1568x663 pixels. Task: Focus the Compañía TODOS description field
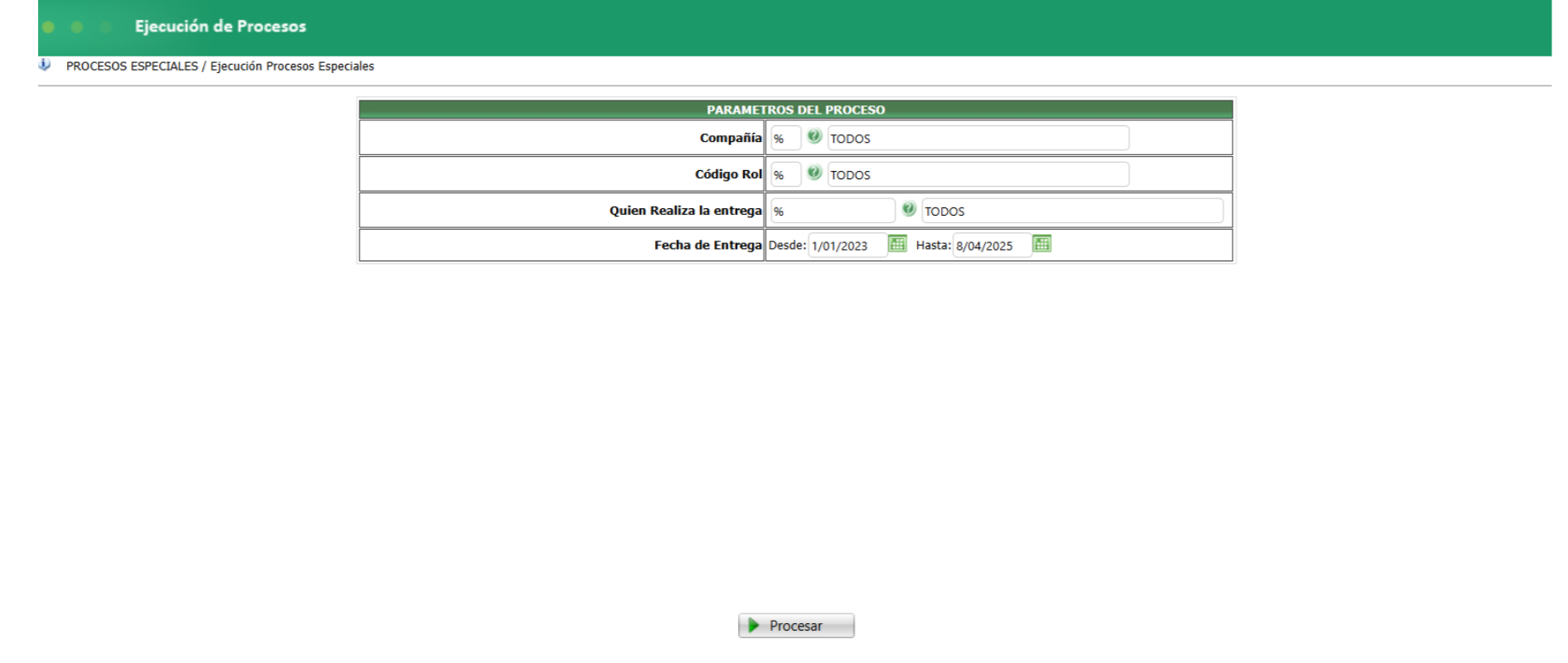point(978,139)
